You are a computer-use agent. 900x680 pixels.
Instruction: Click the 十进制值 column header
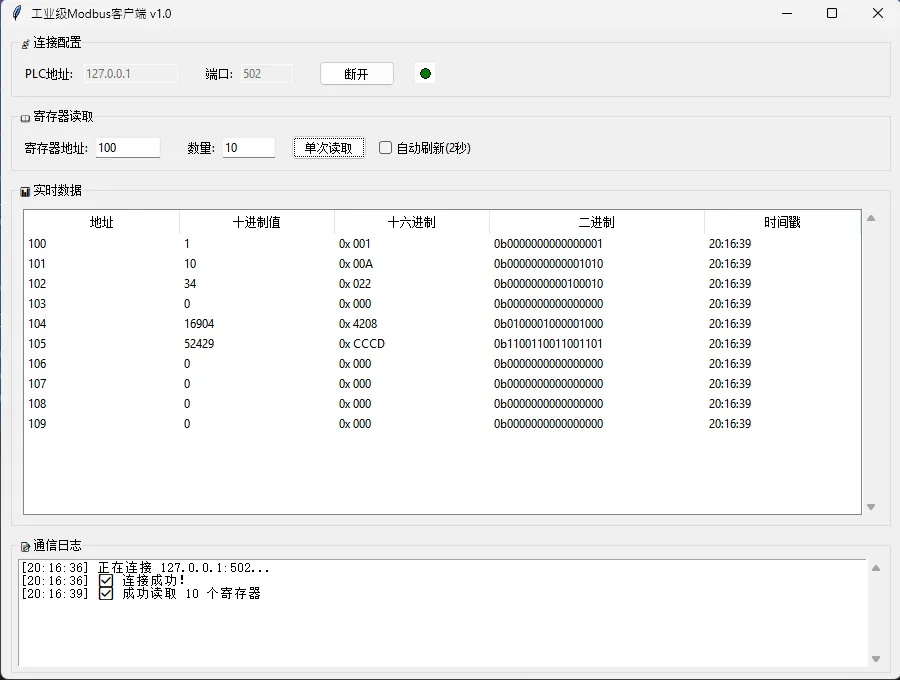(x=257, y=222)
